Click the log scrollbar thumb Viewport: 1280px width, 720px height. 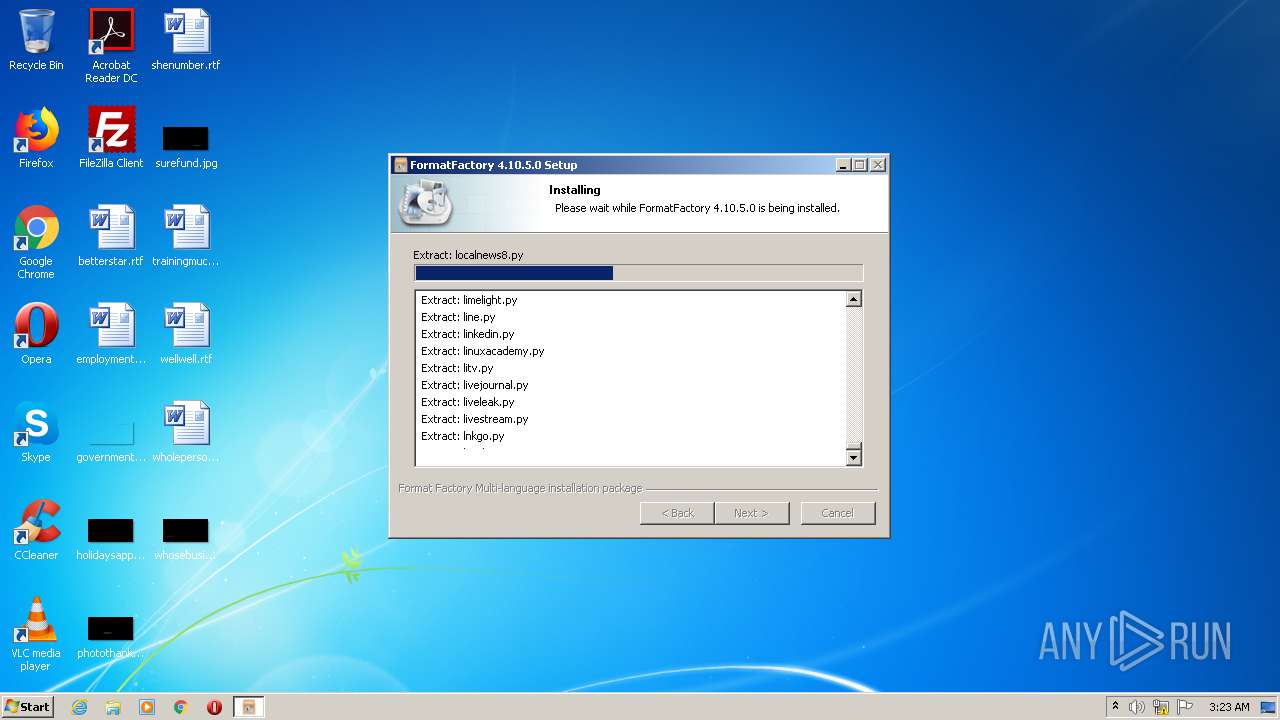coord(853,446)
